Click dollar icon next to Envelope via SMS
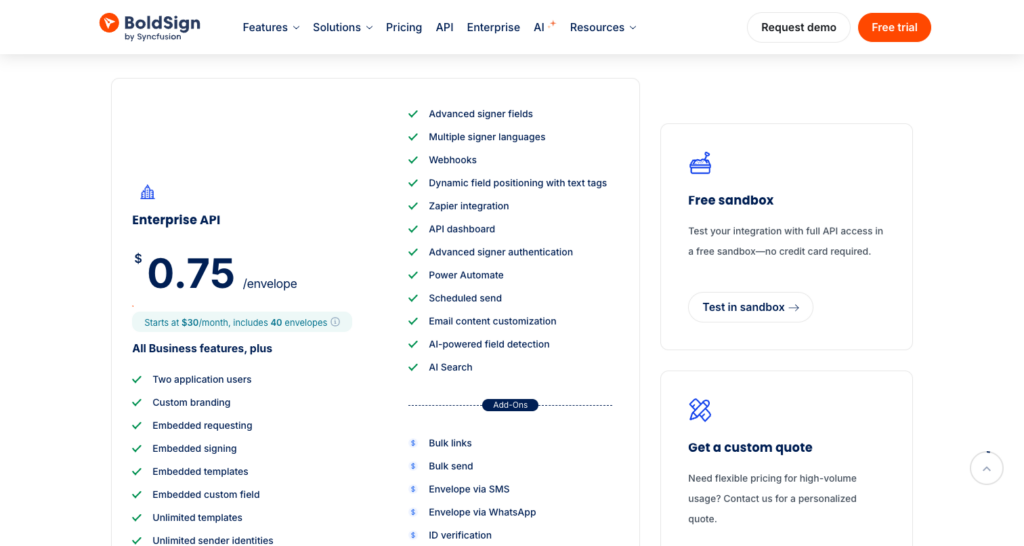This screenshot has height=546, width=1024. pos(413,489)
